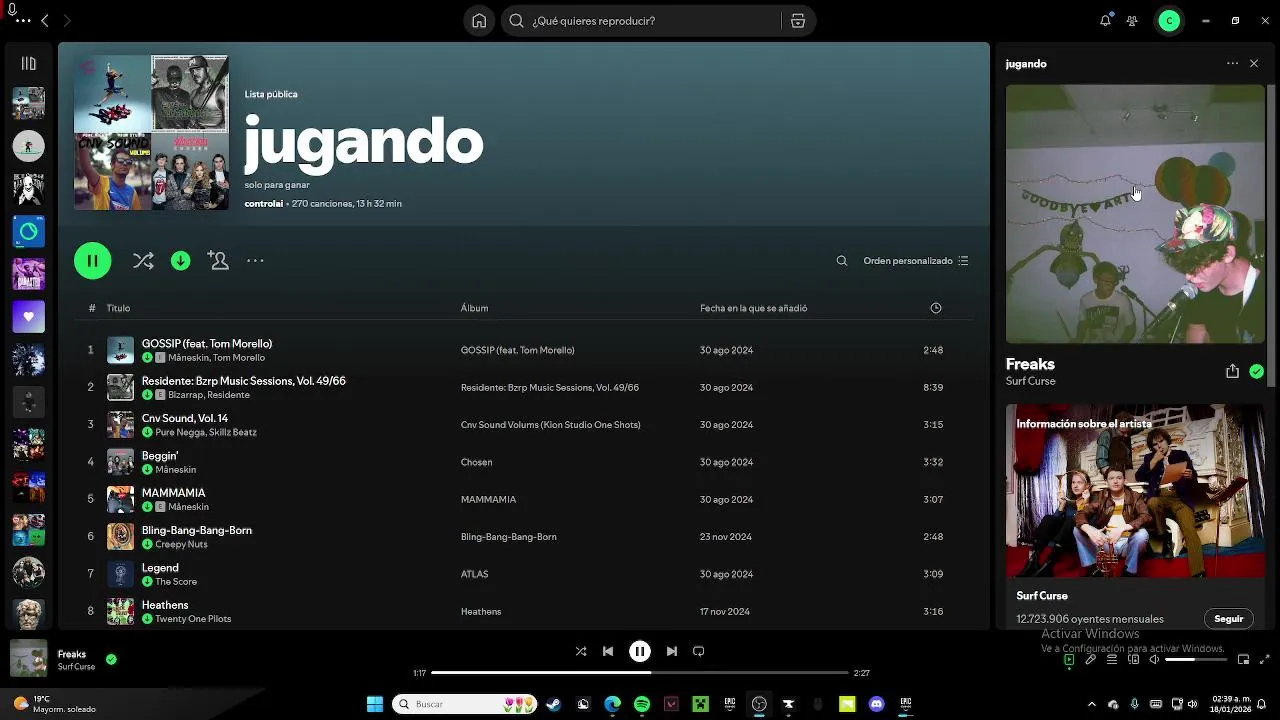Open more options in the jugando side panel

coord(1232,63)
